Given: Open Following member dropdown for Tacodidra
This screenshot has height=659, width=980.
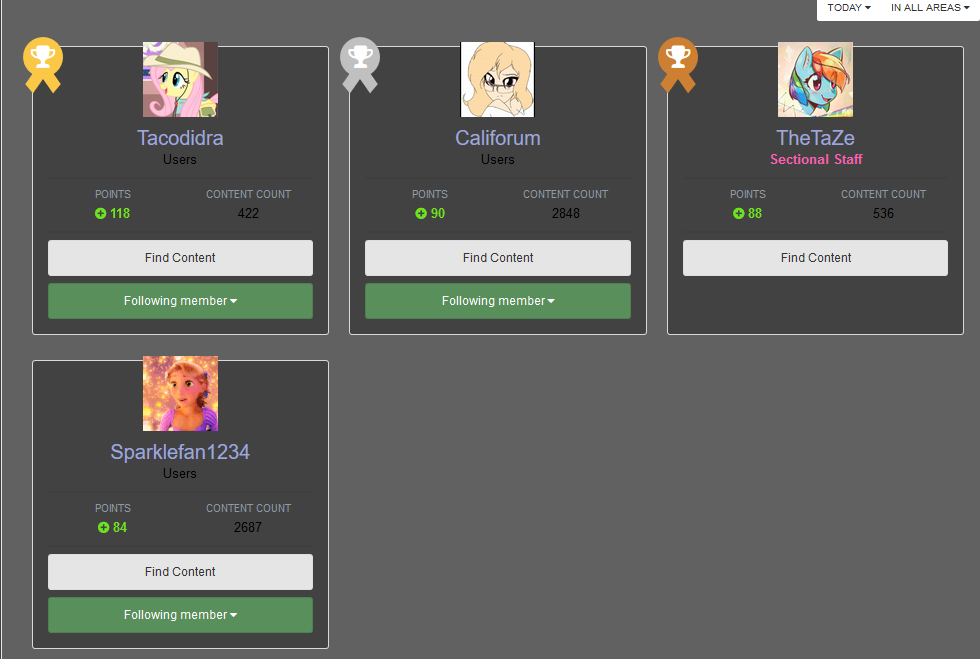Looking at the screenshot, I should click(180, 301).
